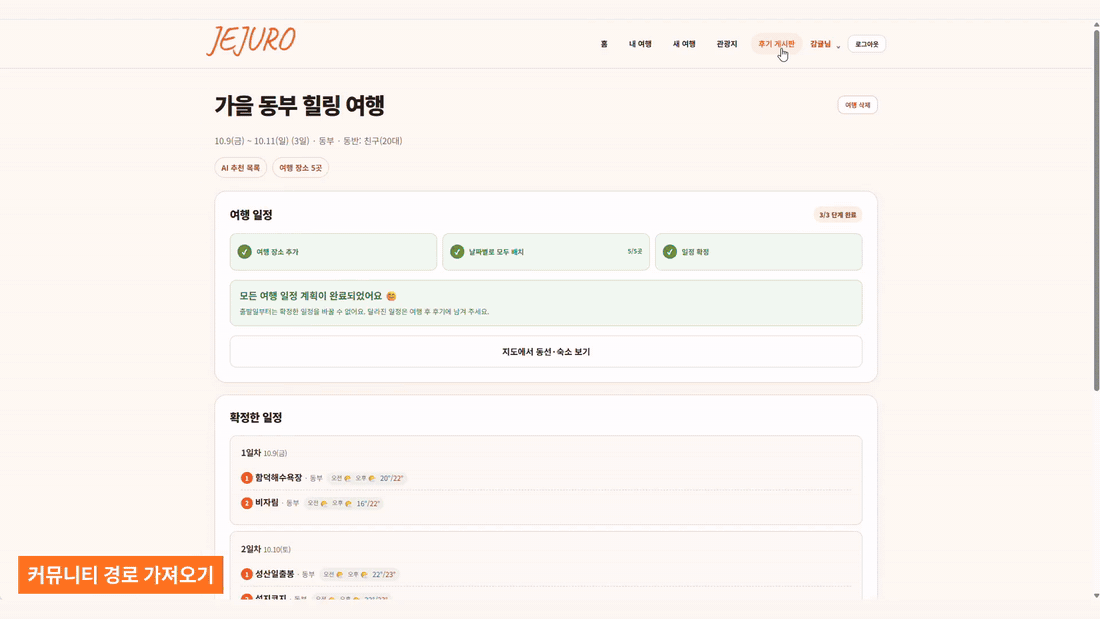Click 오후 weather icon in 비자림 row

click(x=349, y=504)
